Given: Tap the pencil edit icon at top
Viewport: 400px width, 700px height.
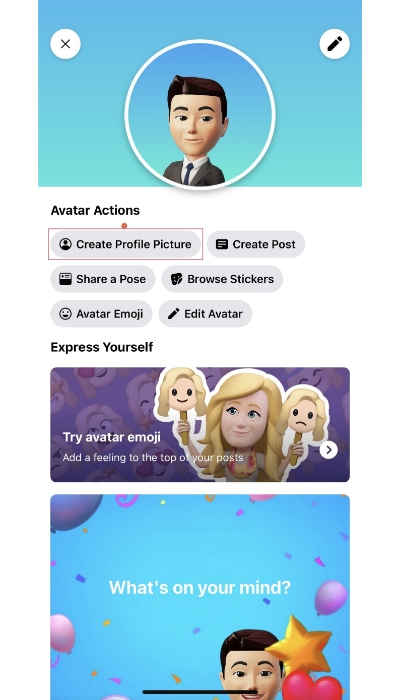Looking at the screenshot, I should click(334, 44).
